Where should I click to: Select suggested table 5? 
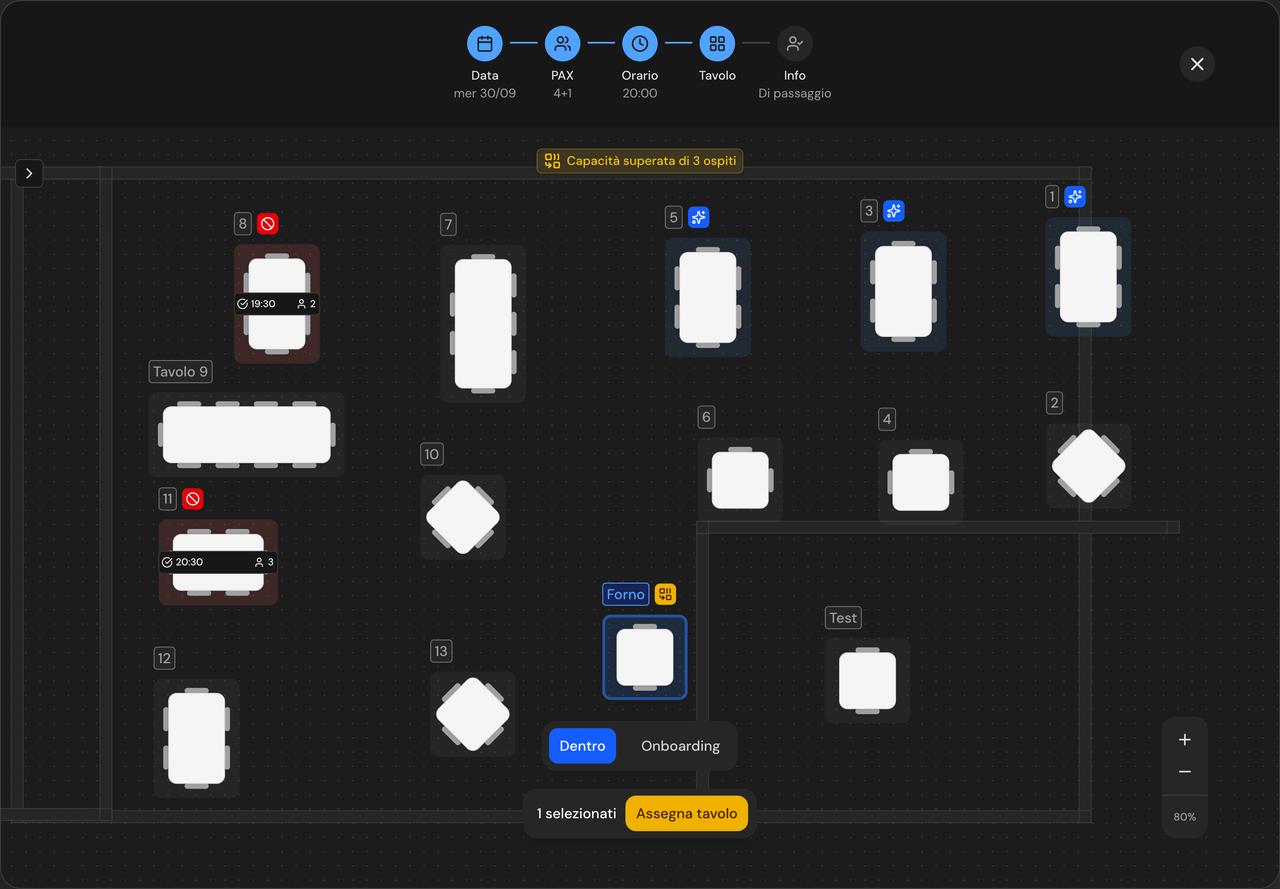click(708, 297)
